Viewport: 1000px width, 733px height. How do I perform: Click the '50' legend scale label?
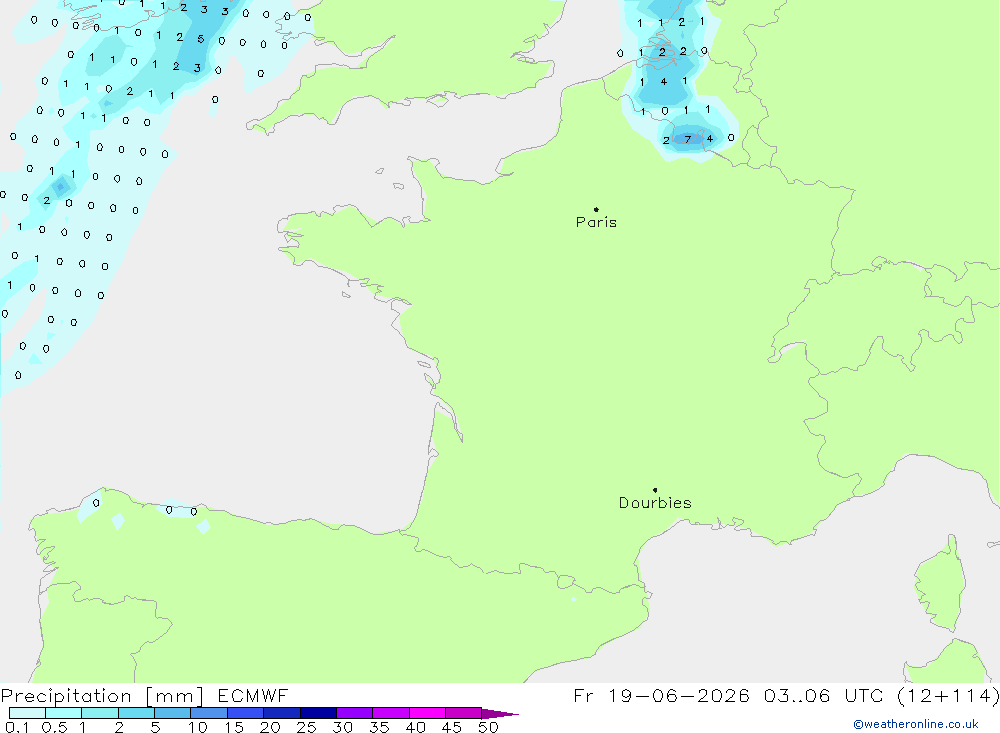pos(488,727)
